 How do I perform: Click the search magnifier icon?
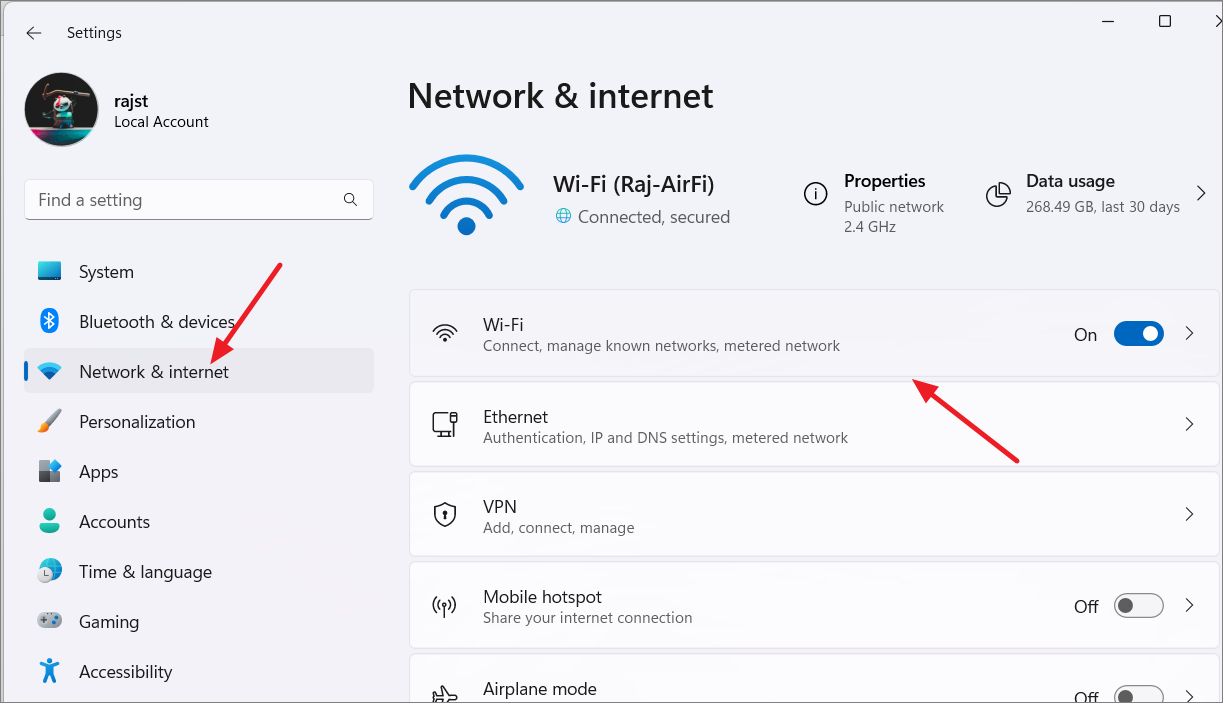point(350,200)
